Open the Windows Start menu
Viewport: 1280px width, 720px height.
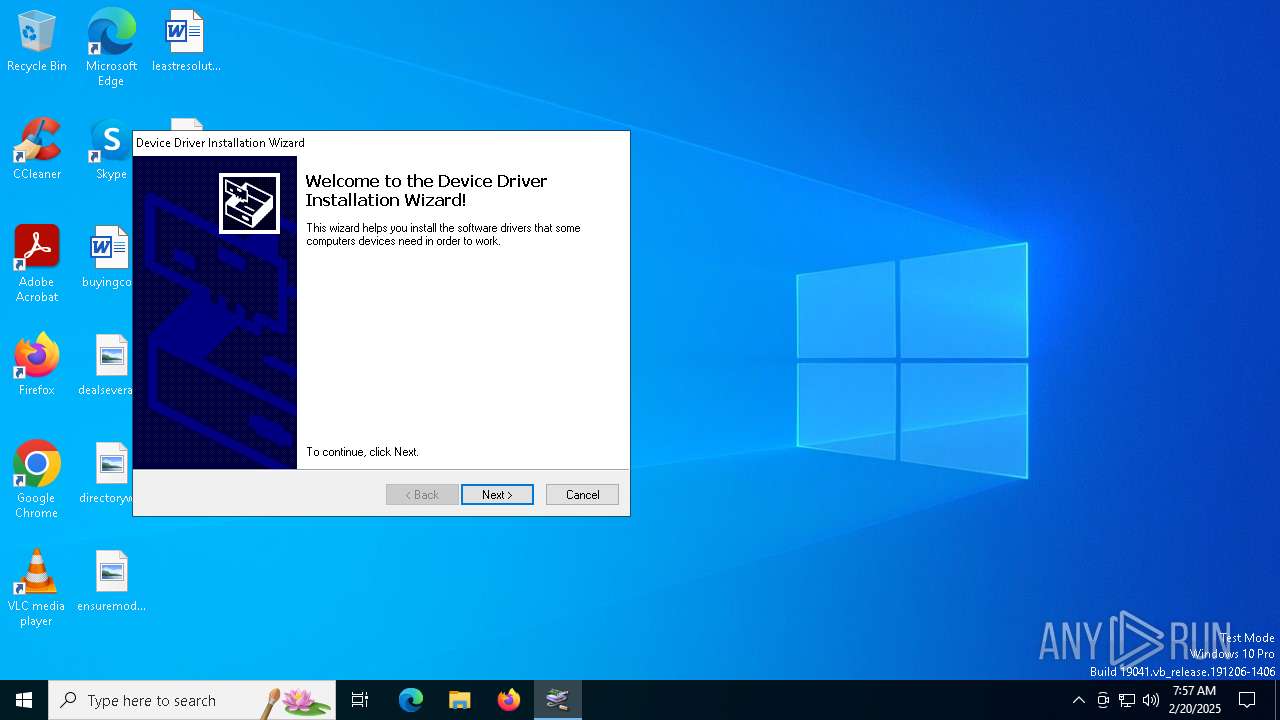[24, 700]
